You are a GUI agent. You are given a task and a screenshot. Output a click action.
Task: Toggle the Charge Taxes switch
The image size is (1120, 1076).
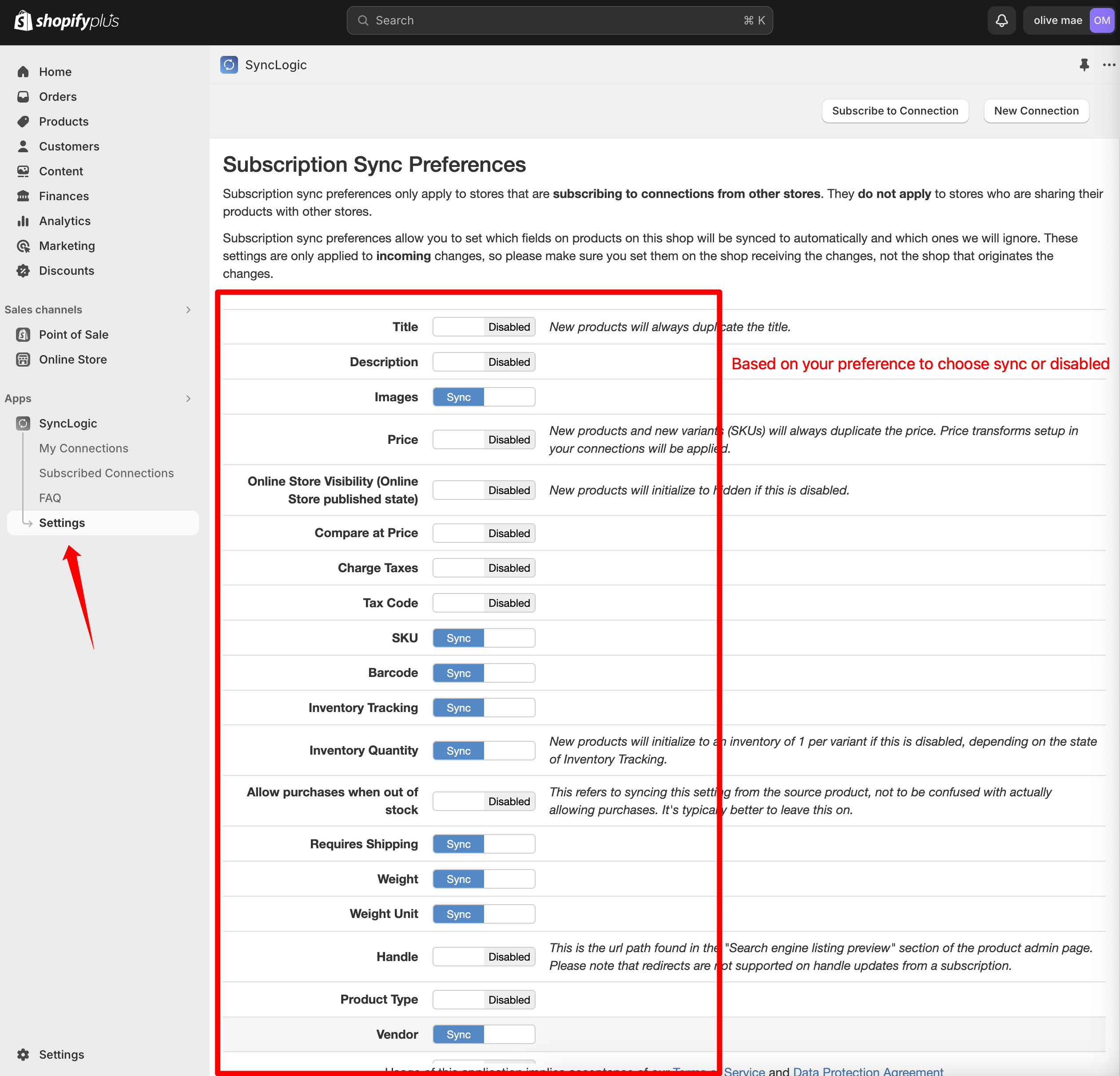[484, 568]
